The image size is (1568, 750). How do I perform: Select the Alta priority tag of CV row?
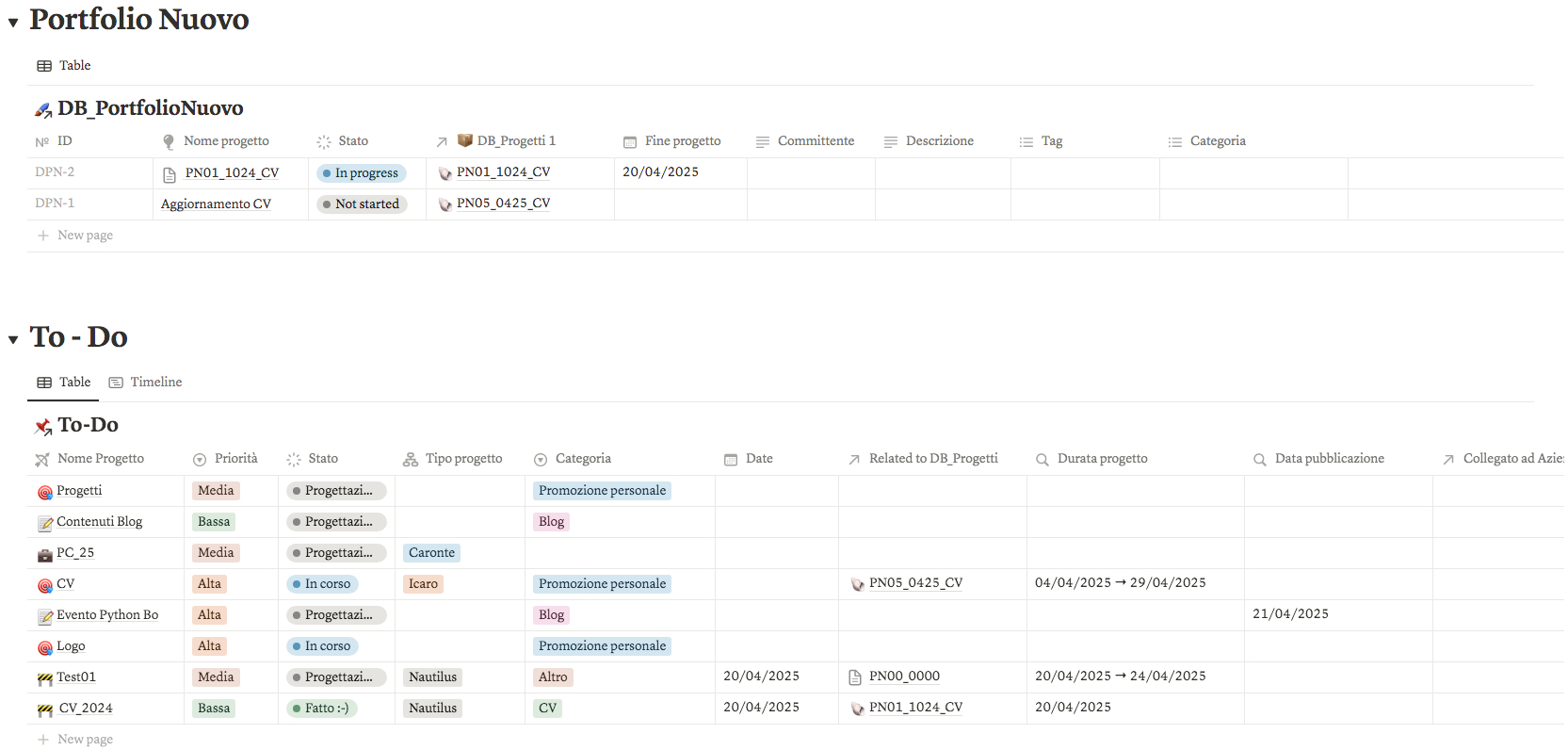tap(209, 584)
